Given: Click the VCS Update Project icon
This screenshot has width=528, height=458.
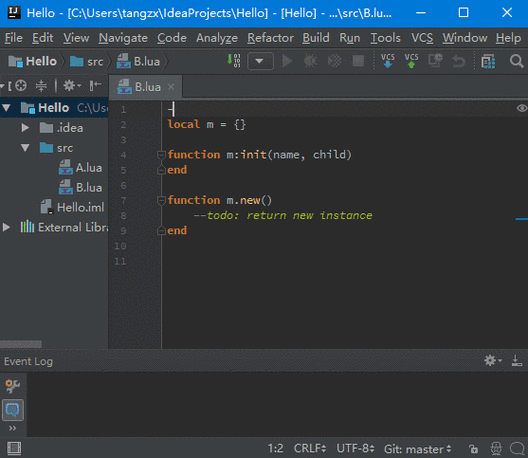Looking at the screenshot, I should point(388,61).
